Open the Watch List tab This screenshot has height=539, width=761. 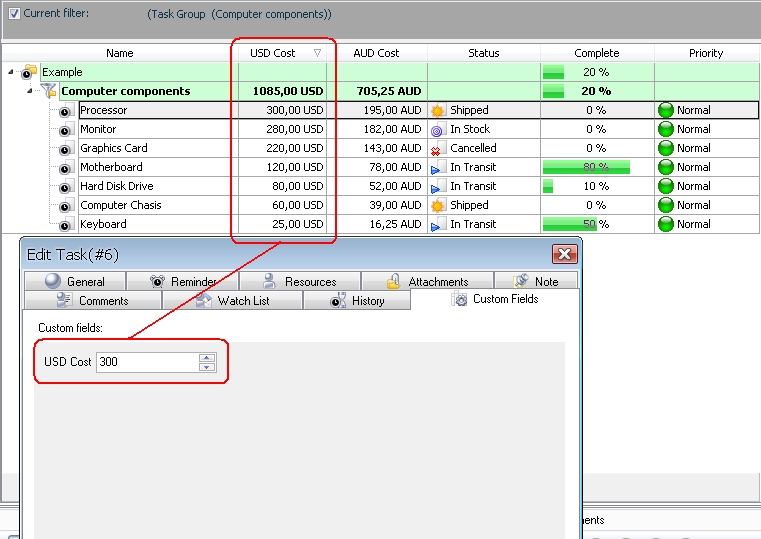point(237,301)
